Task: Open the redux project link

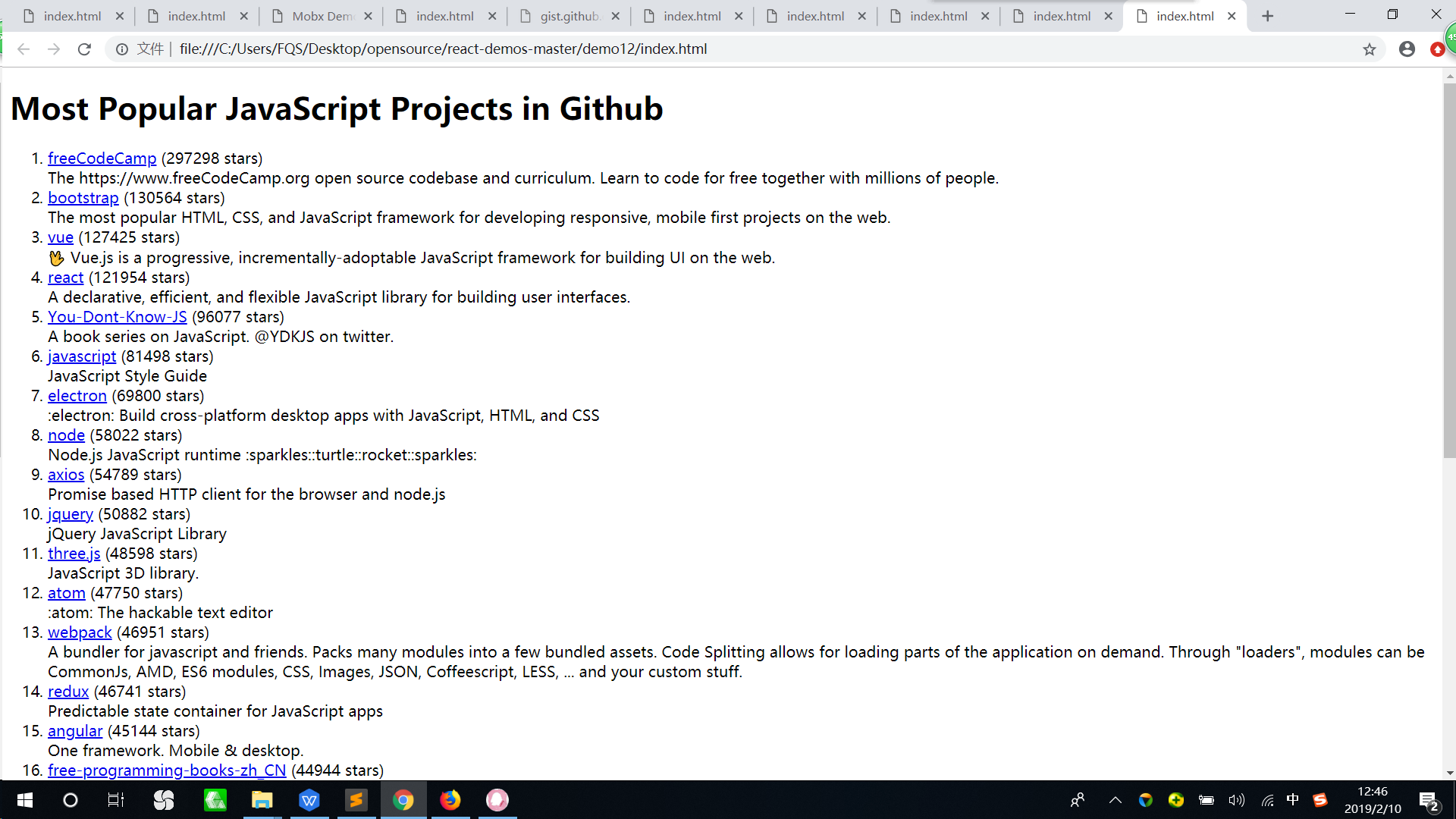Action: coord(68,692)
